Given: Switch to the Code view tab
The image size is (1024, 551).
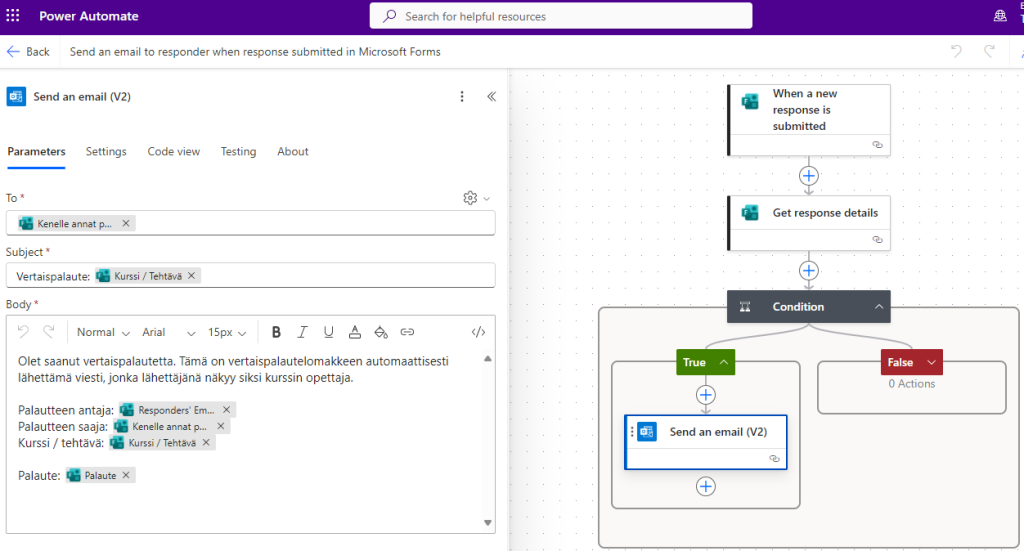Looking at the screenshot, I should 174,152.
